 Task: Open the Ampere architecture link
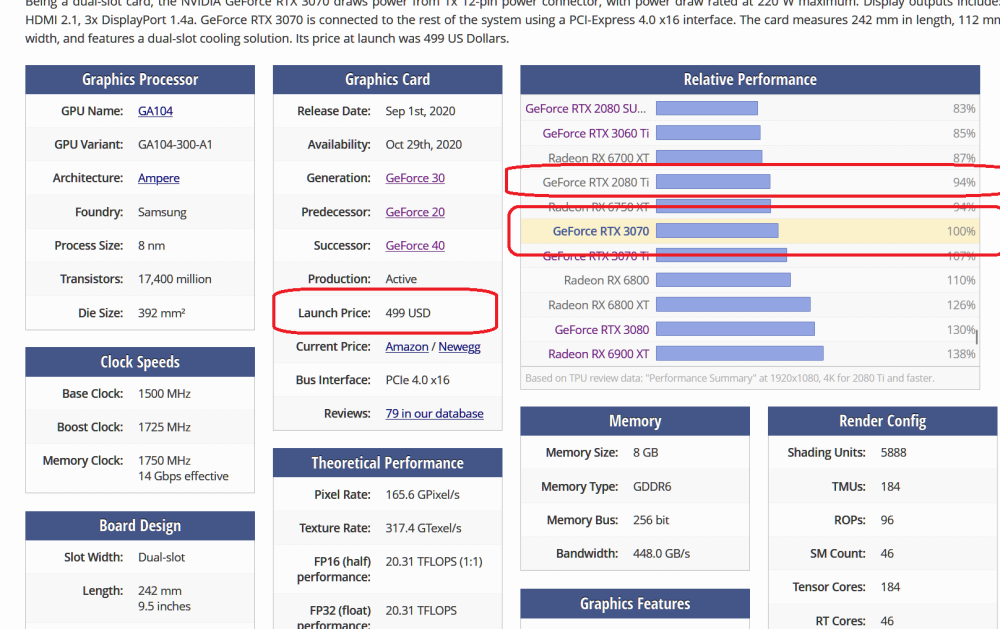(158, 178)
